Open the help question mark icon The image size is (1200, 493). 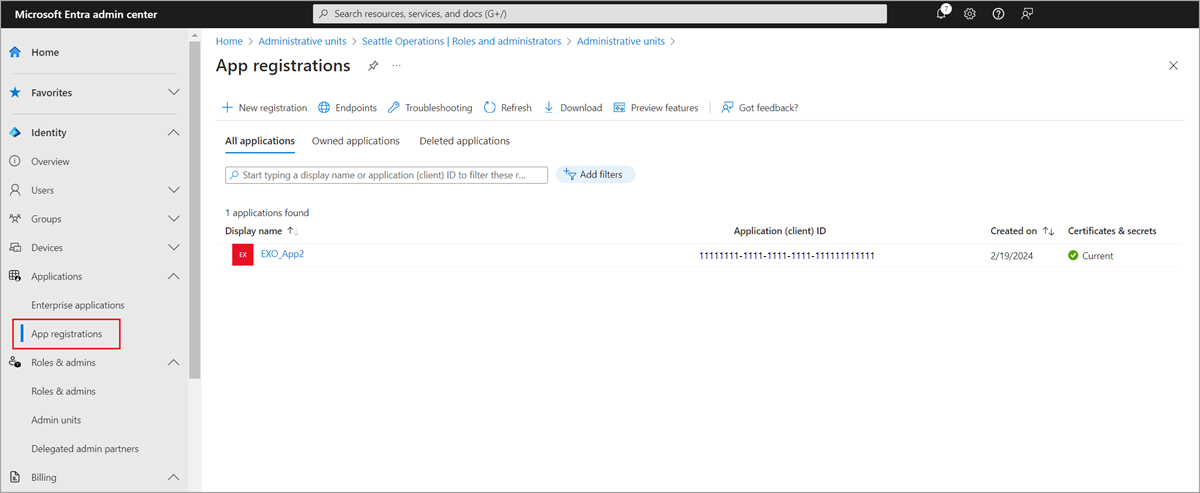pos(998,13)
